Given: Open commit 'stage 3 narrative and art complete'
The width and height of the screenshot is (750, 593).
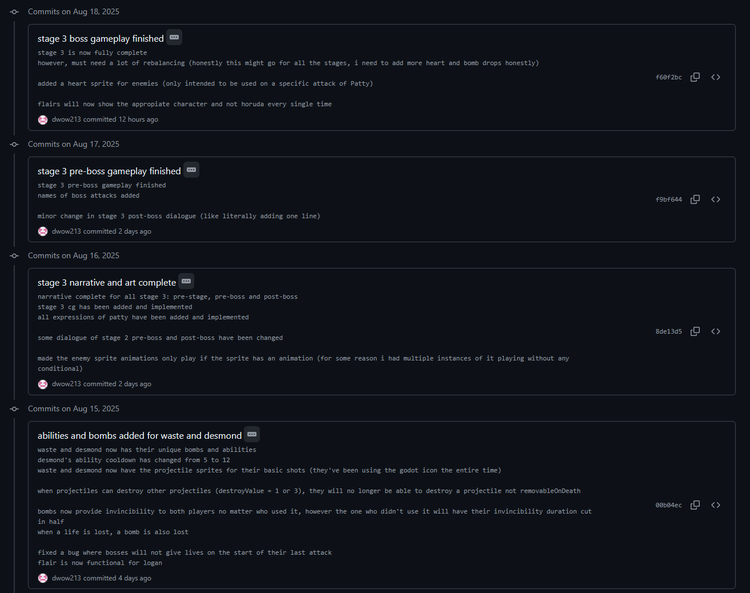Looking at the screenshot, I should (107, 283).
